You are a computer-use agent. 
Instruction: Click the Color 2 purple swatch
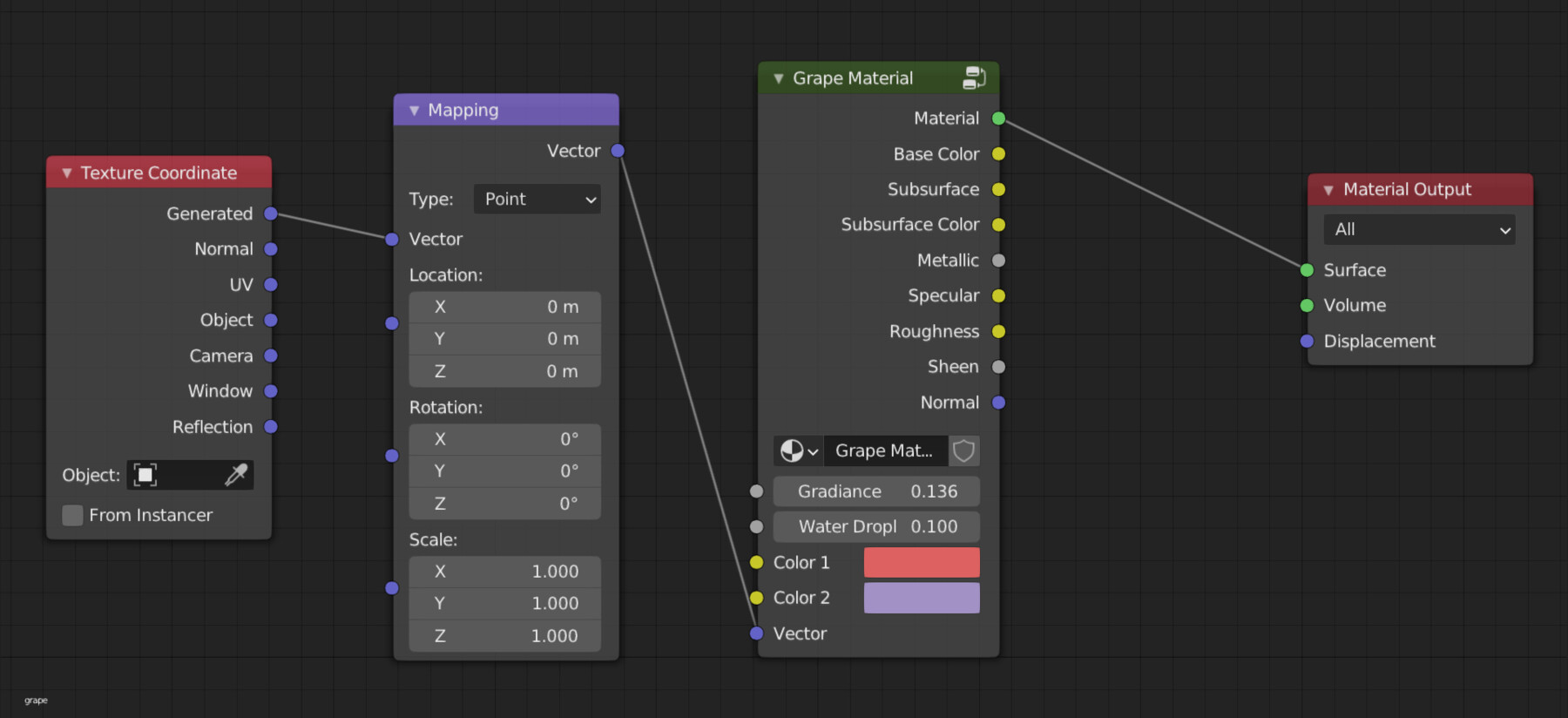coord(922,598)
